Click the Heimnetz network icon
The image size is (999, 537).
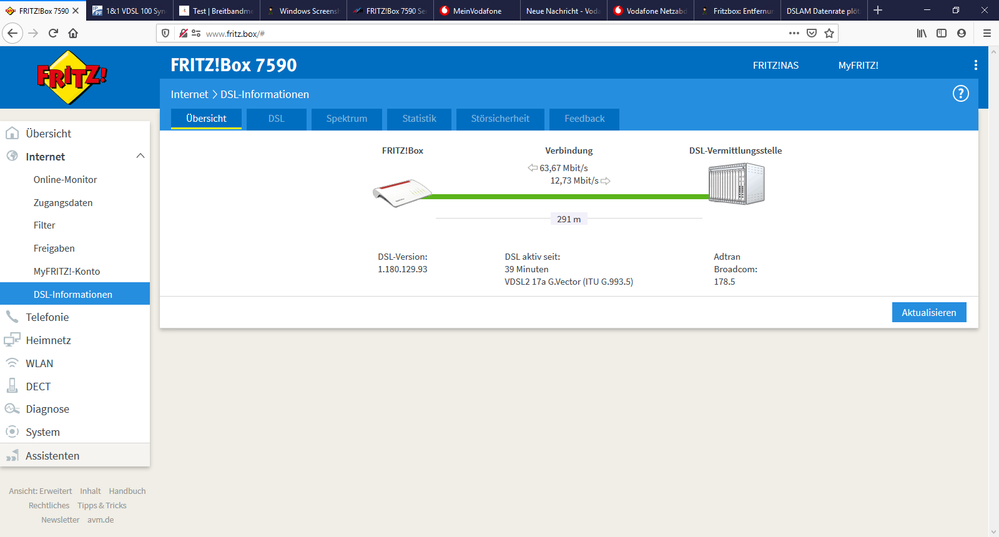pos(12,340)
